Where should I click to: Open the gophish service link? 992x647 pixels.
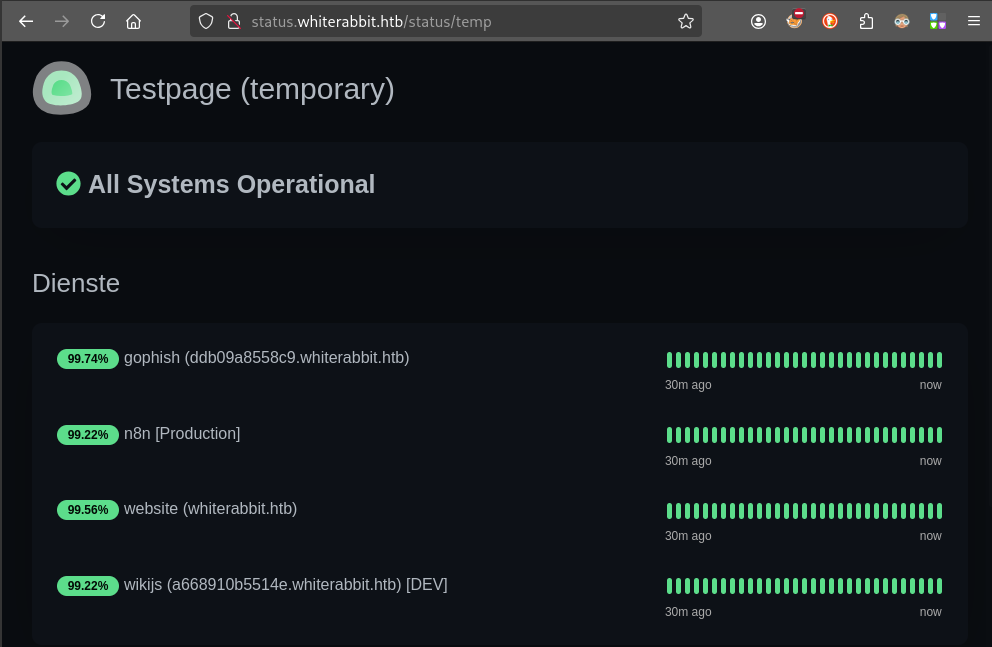pos(266,357)
